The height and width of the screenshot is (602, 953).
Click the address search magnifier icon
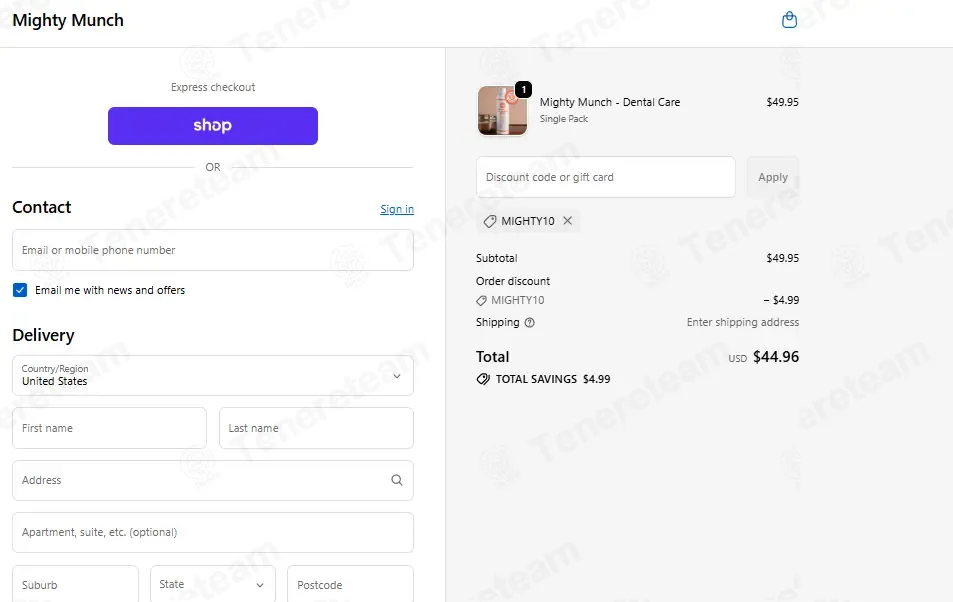[x=397, y=480]
